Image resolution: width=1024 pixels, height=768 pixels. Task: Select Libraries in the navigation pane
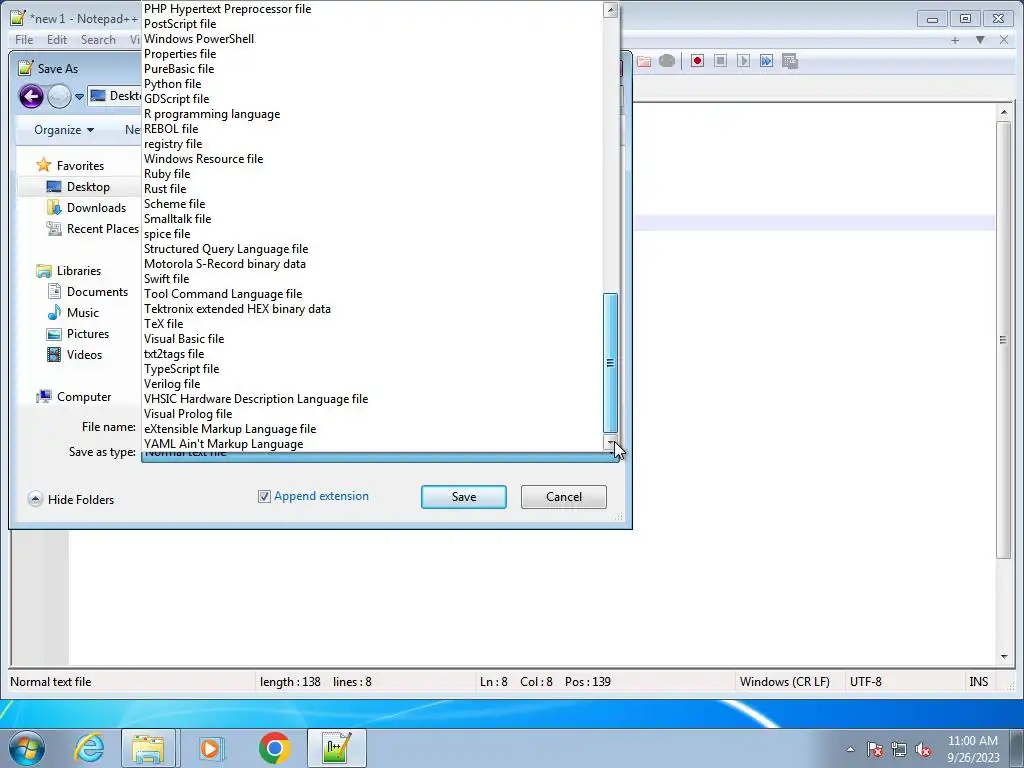[69, 270]
